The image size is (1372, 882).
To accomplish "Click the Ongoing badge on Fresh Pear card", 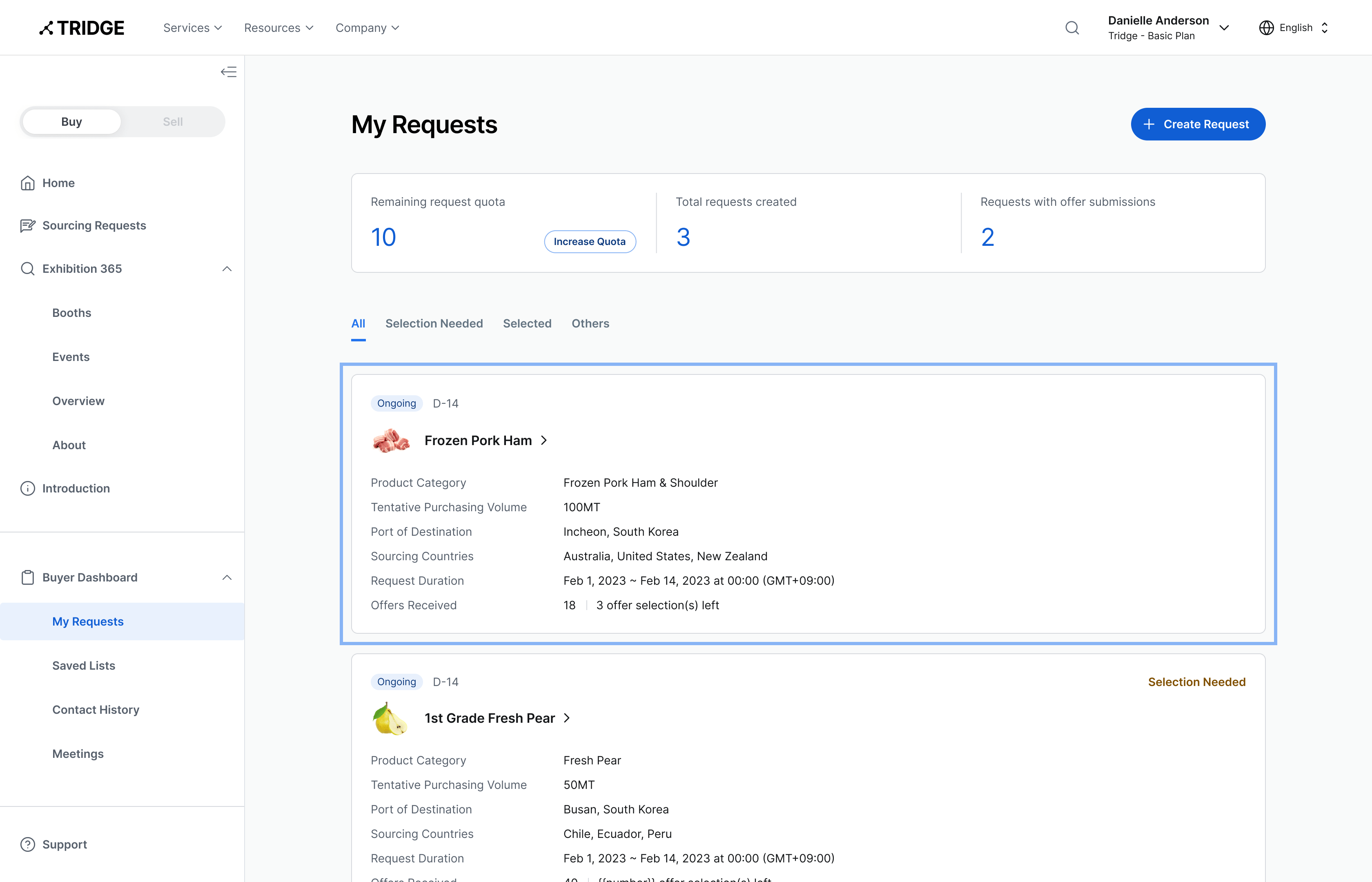I will 396,682.
